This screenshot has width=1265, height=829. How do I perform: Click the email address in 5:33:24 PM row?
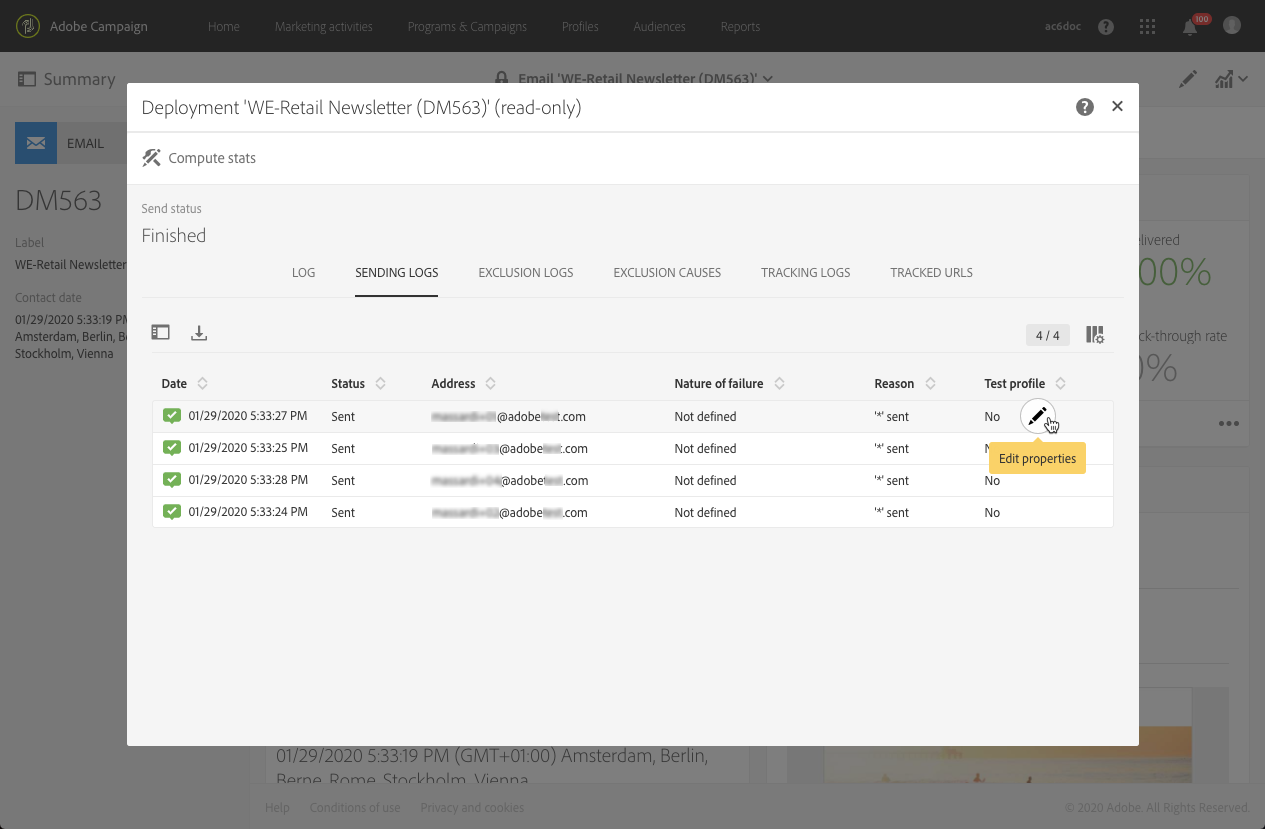(509, 512)
